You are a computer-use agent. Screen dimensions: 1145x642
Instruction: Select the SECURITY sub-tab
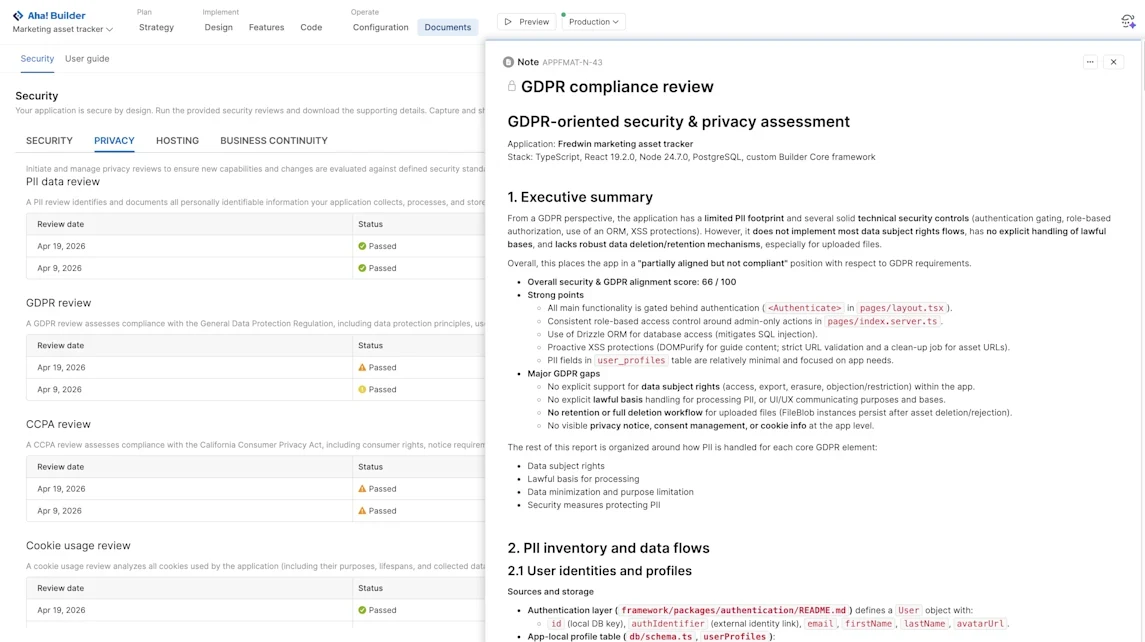(50, 140)
